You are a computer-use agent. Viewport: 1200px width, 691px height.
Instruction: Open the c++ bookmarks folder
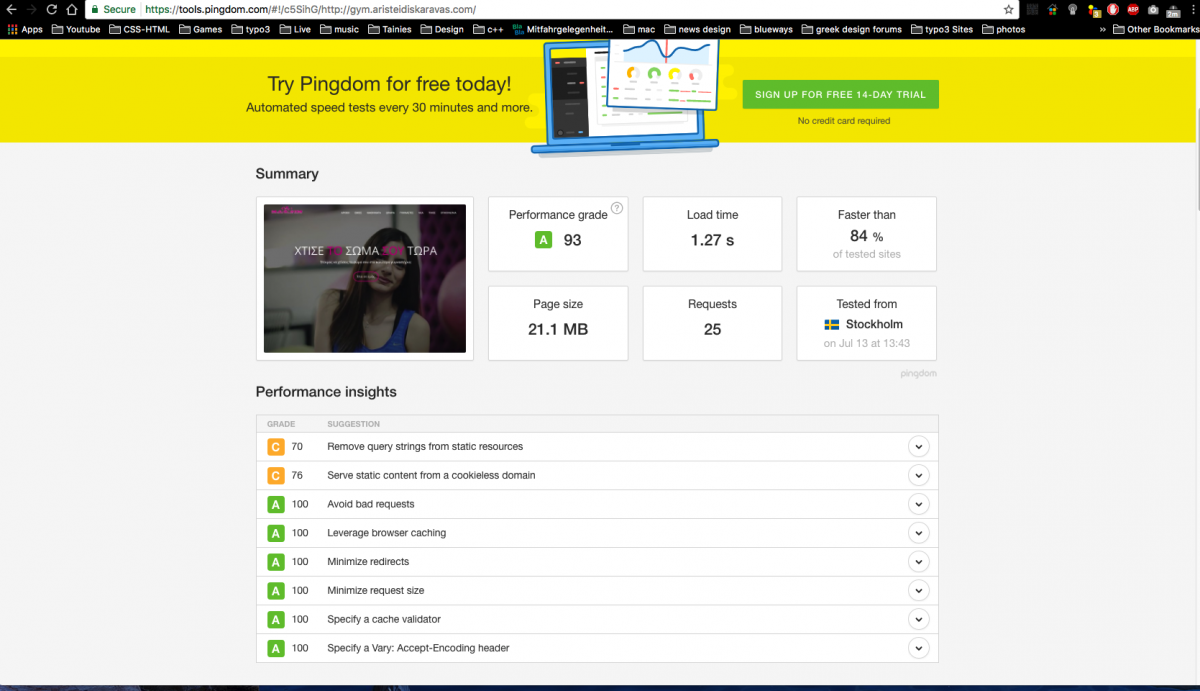[x=488, y=29]
